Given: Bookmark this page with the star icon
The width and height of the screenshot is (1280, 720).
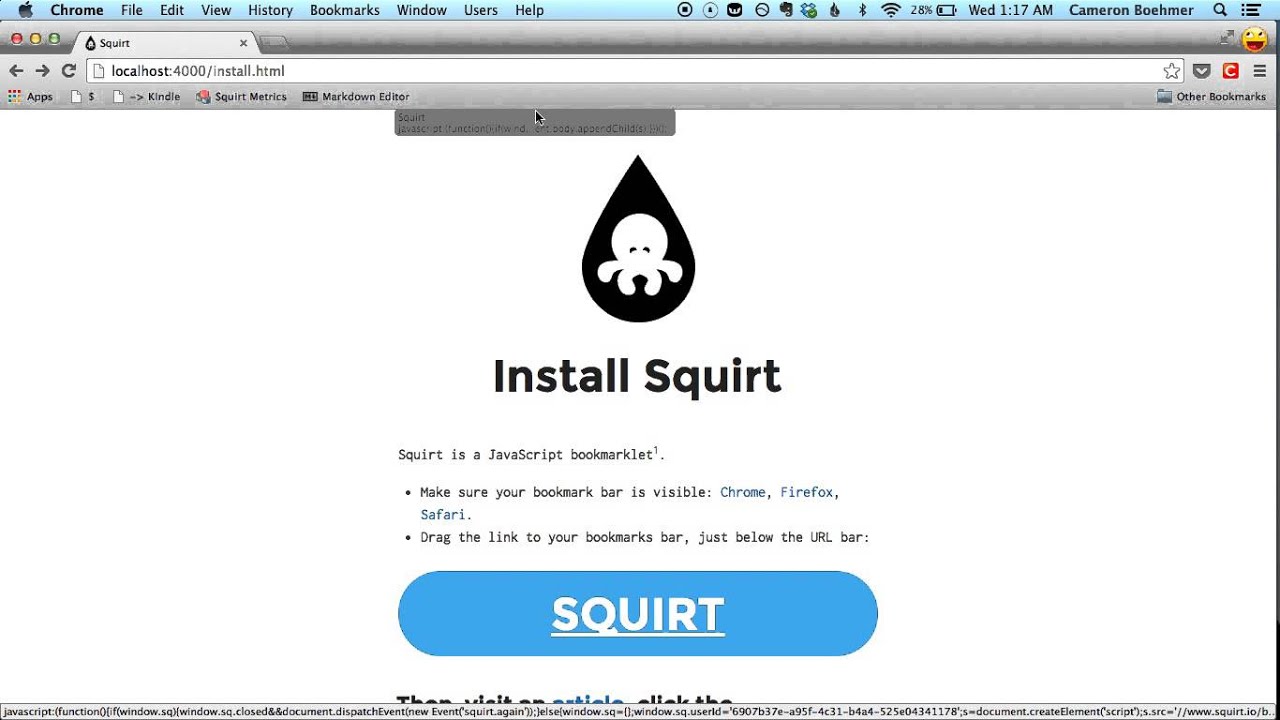Looking at the screenshot, I should click(x=1171, y=71).
